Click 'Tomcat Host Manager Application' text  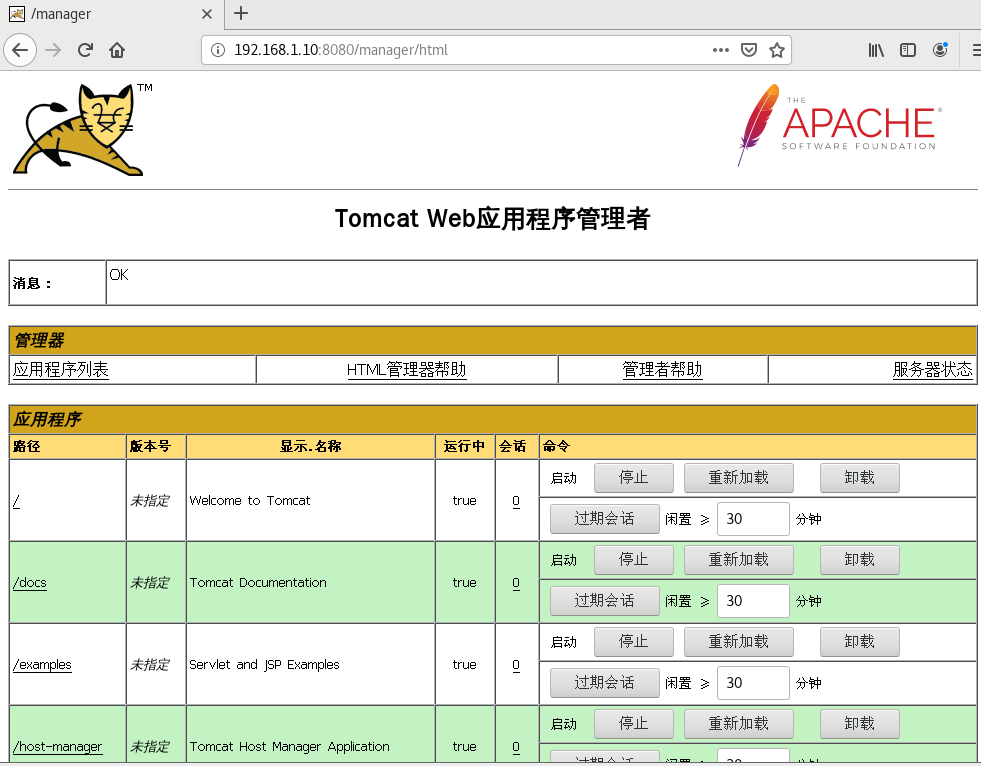[x=289, y=747]
